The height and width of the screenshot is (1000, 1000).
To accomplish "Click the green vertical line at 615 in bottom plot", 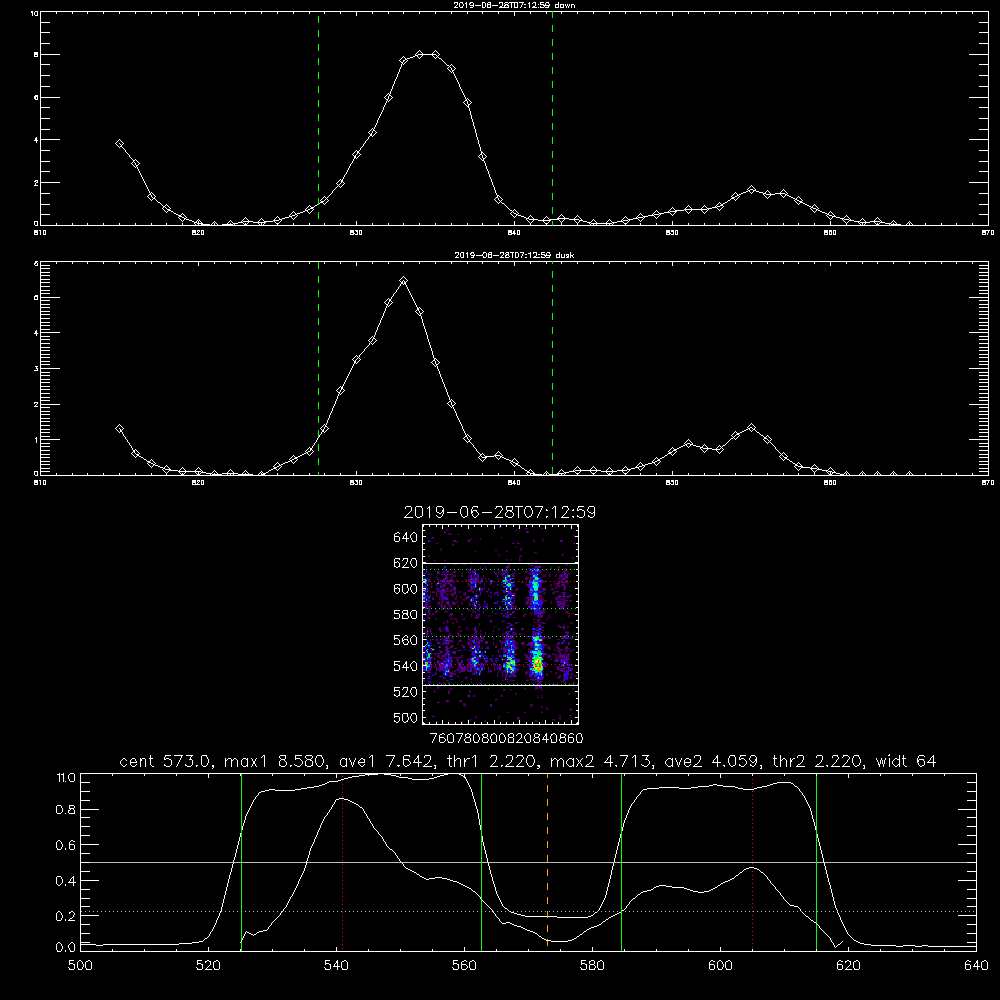I will coord(816,861).
